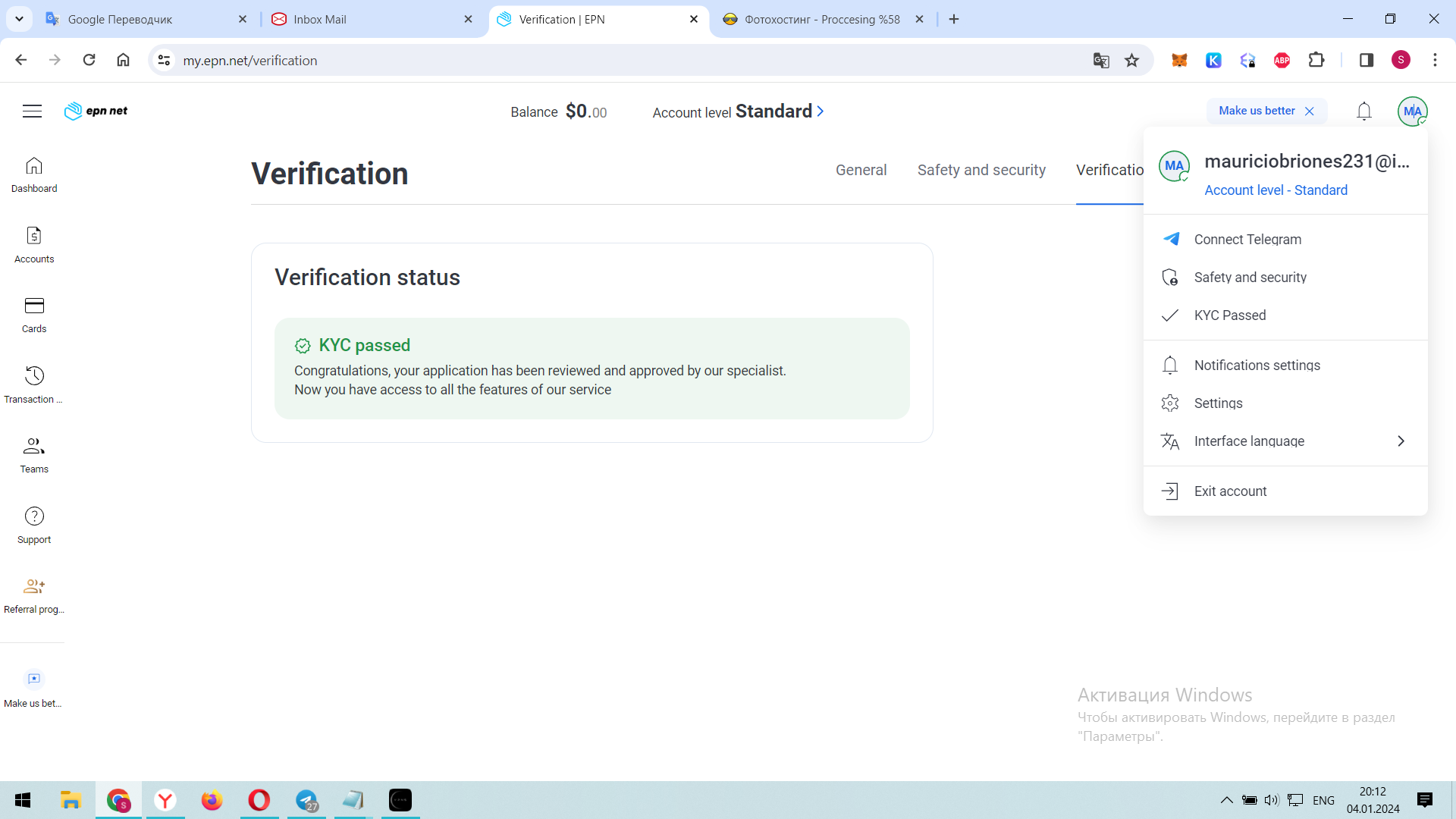The height and width of the screenshot is (819, 1456).
Task: Expand Account level Standard chevron
Action: (821, 111)
